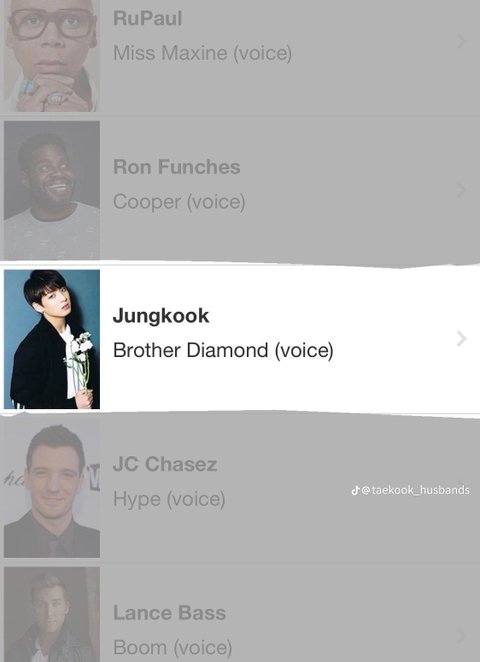
Task: Open the @taekook_husbands watermark handle
Action: pyautogui.click(x=416, y=490)
